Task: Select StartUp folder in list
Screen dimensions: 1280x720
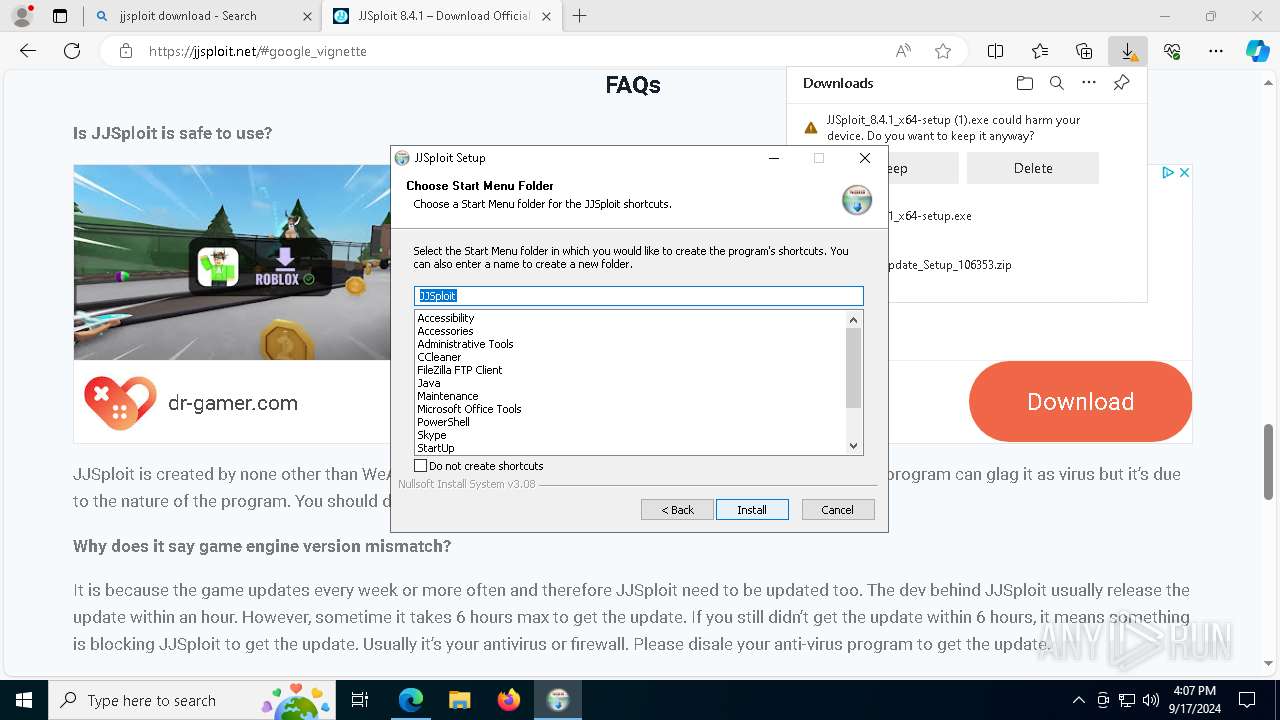Action: click(436, 448)
